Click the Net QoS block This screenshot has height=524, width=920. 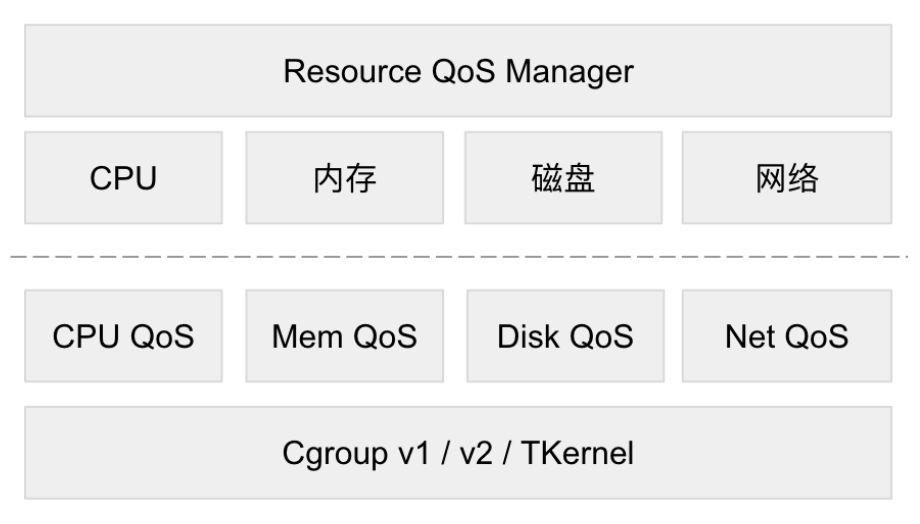tap(787, 336)
